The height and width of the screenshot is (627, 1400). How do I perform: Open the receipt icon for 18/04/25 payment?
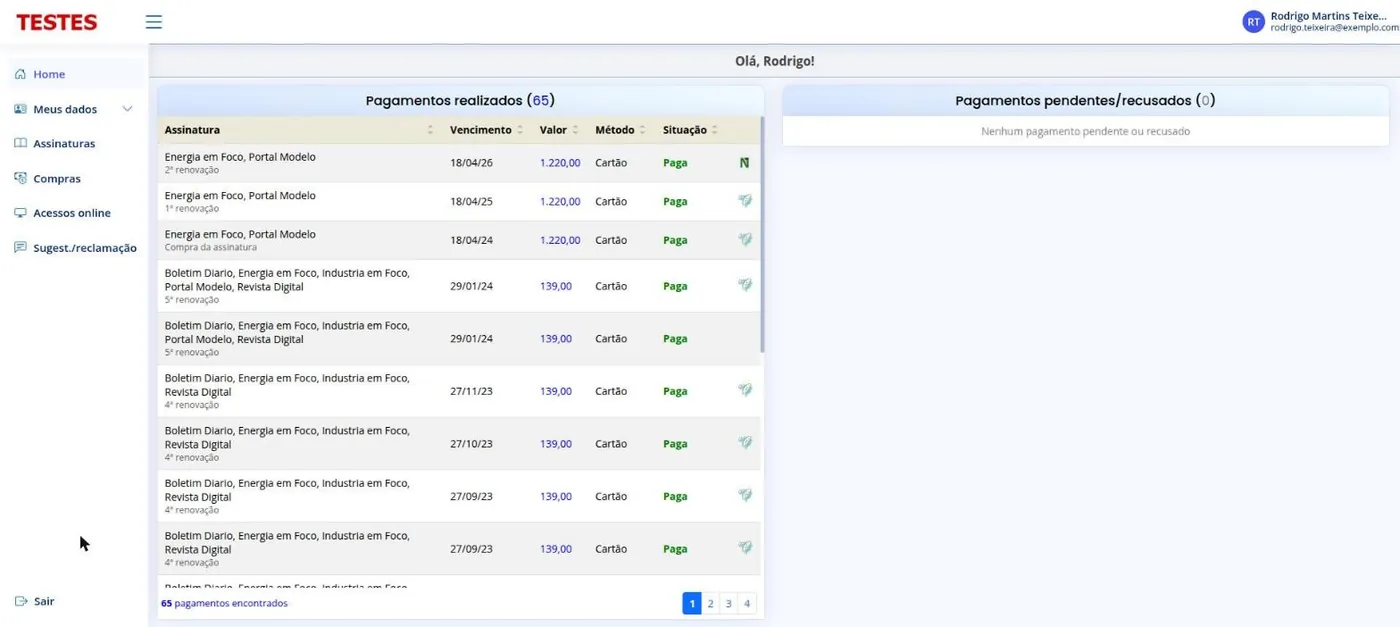click(x=745, y=201)
